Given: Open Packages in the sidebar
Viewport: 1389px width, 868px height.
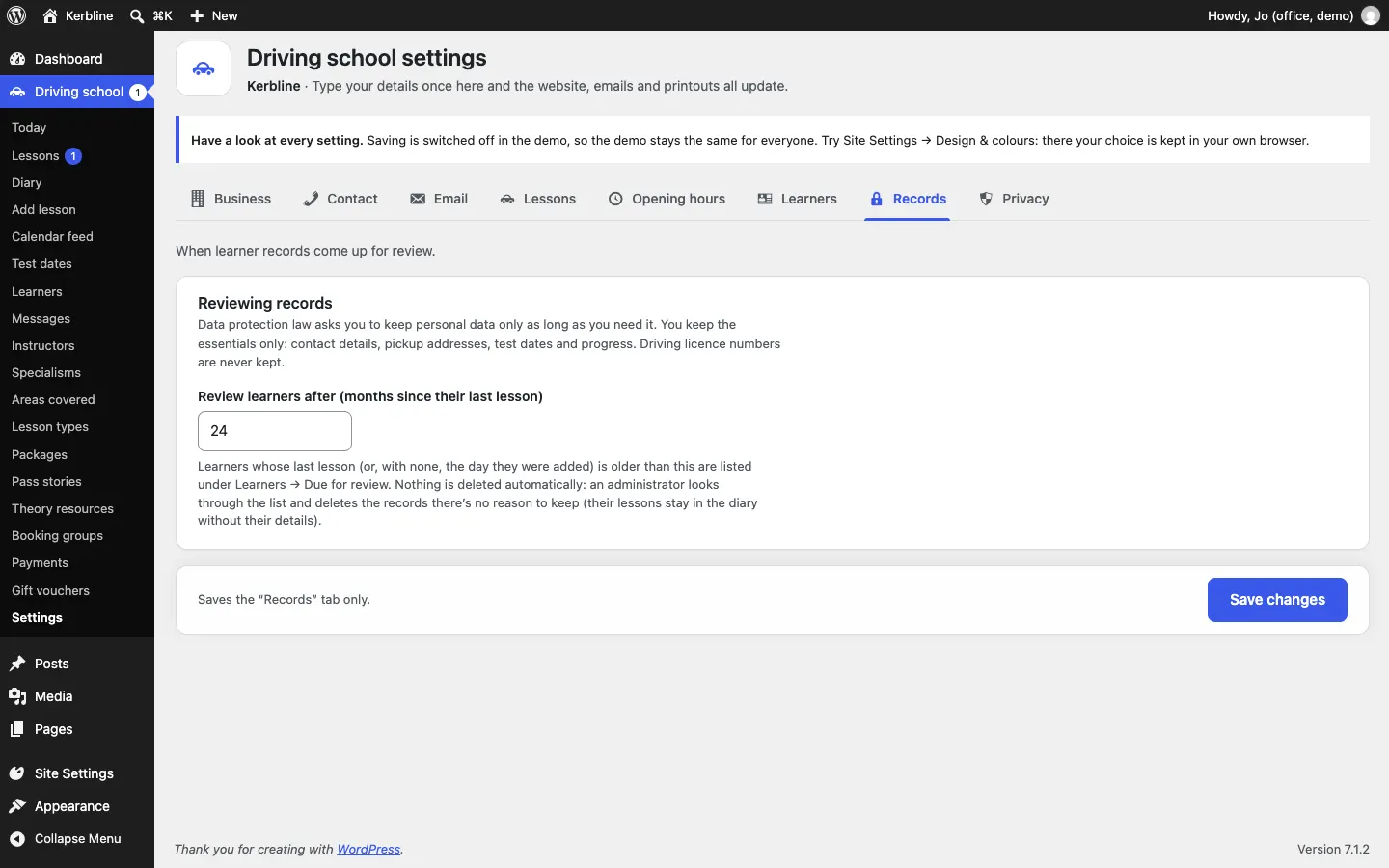Looking at the screenshot, I should 40,454.
